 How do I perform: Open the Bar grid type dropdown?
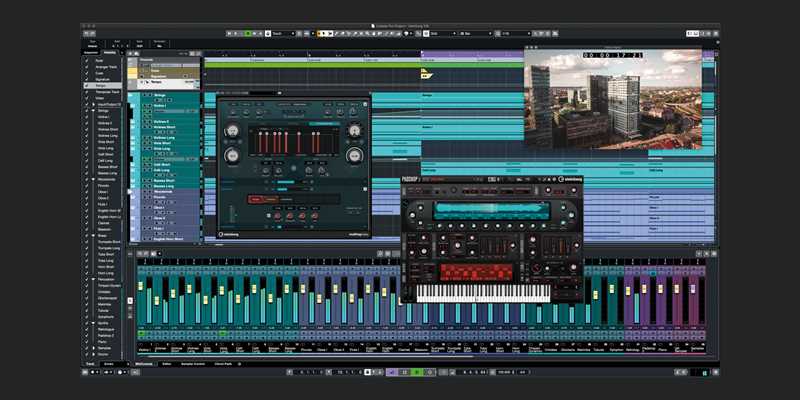point(476,34)
